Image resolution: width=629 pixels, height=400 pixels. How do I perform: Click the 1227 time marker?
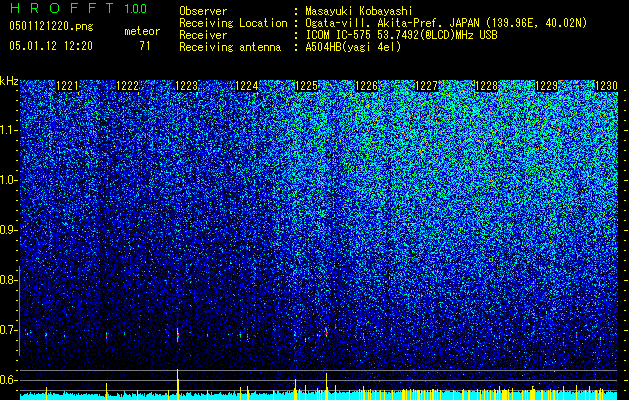click(x=426, y=86)
